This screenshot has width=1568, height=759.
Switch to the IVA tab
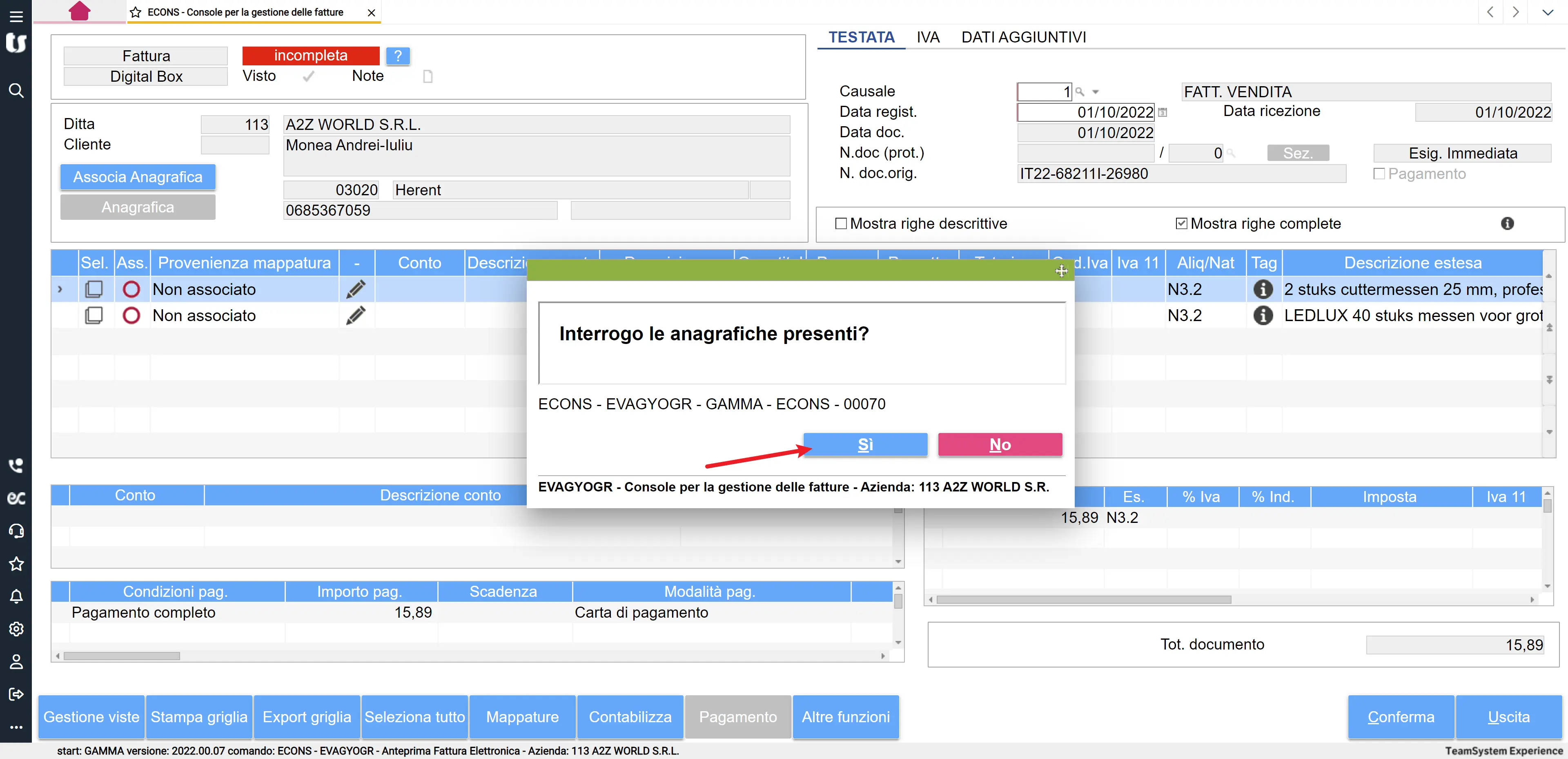click(928, 37)
